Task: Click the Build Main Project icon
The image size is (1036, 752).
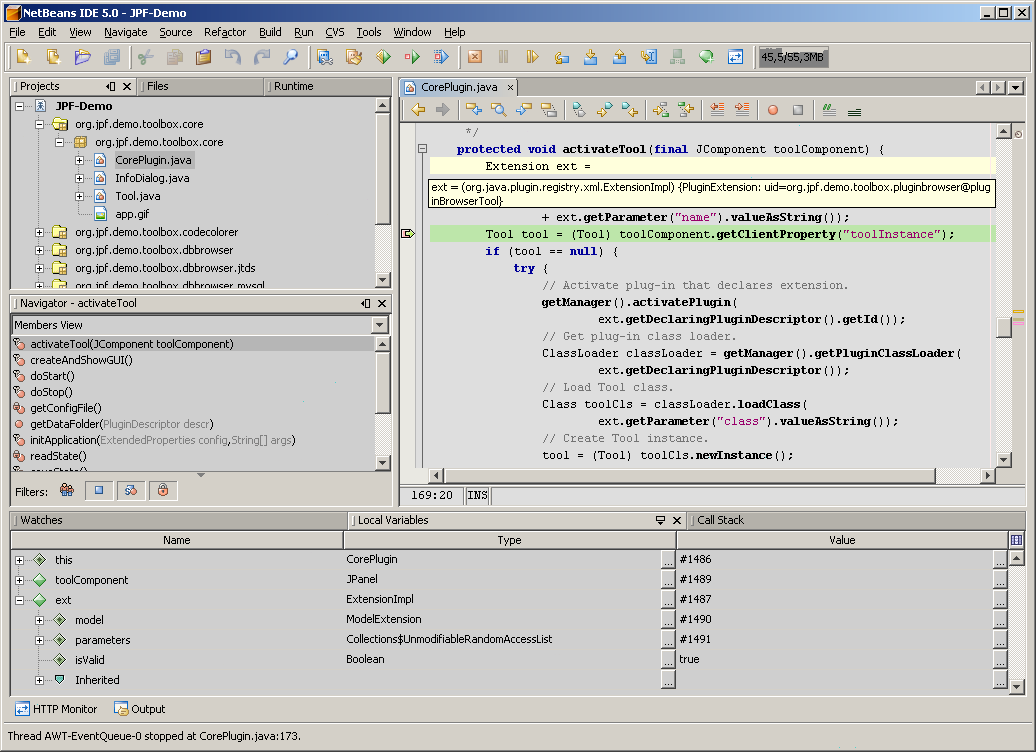Action: coord(324,57)
